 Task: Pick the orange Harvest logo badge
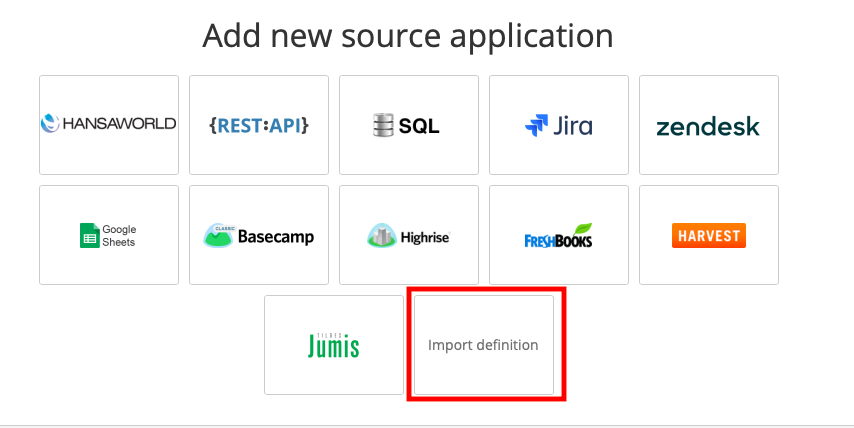[708, 235]
